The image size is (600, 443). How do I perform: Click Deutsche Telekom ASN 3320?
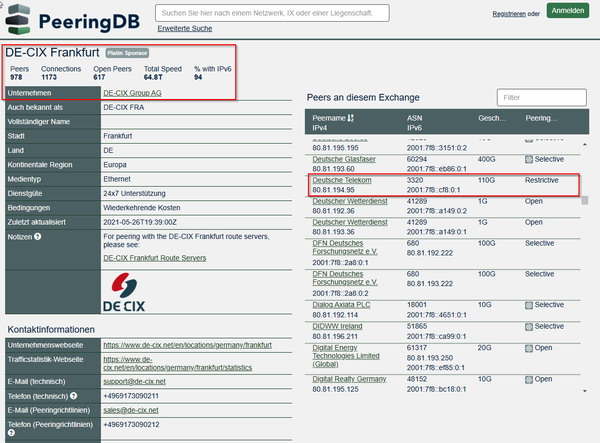pos(415,180)
